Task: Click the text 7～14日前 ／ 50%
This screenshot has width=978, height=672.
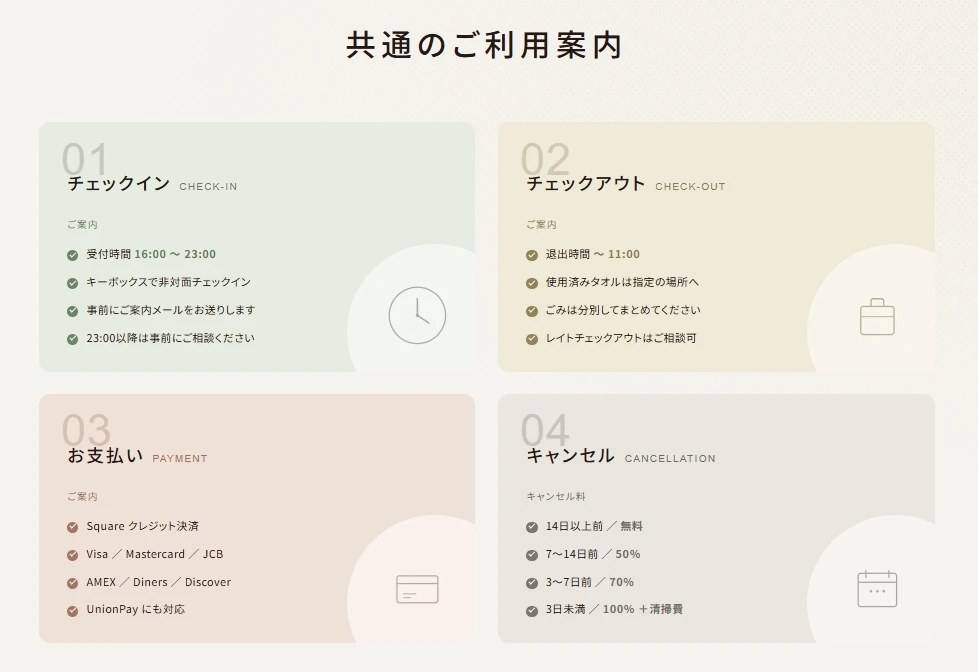Action: tap(593, 554)
